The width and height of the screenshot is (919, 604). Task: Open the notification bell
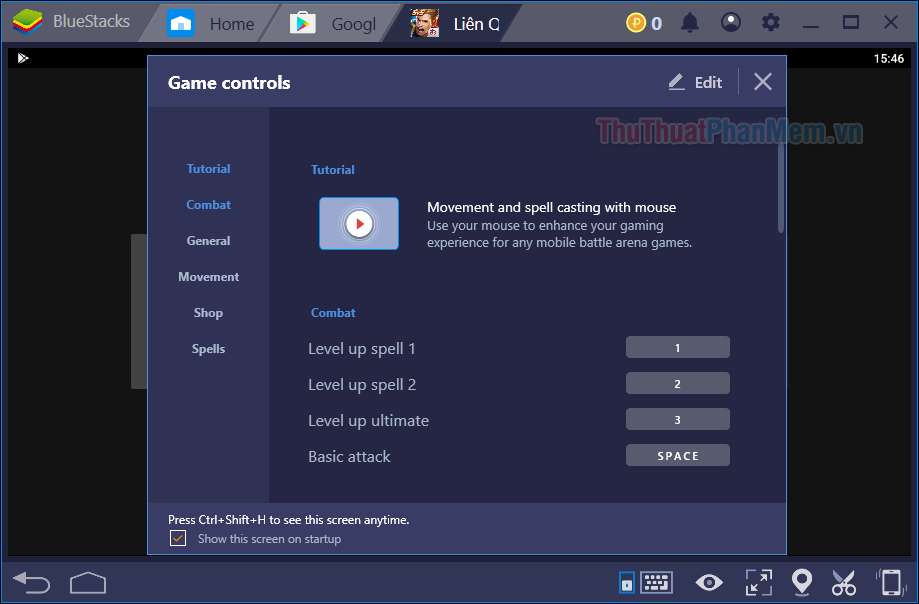[x=689, y=22]
